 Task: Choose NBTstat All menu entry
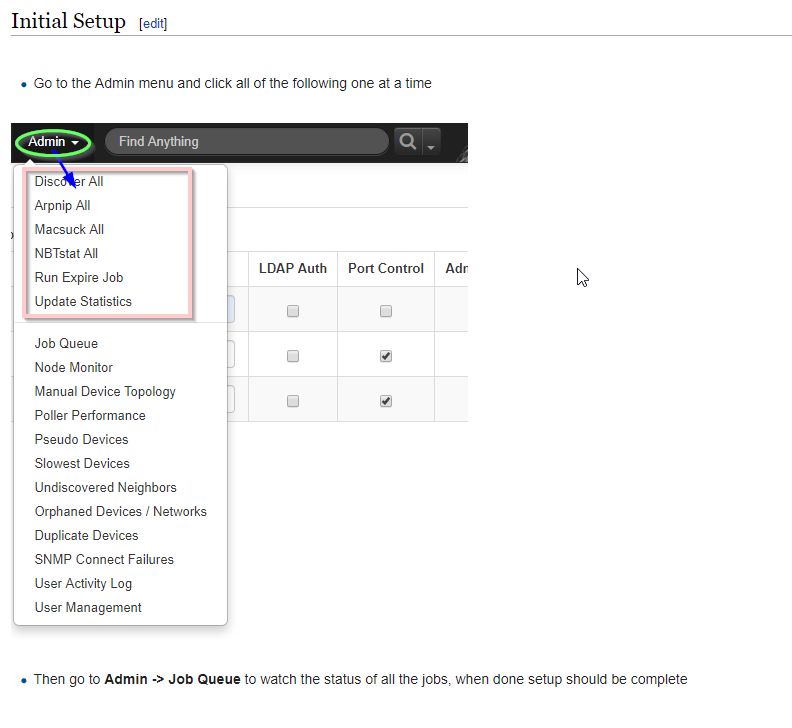pyautogui.click(x=66, y=254)
